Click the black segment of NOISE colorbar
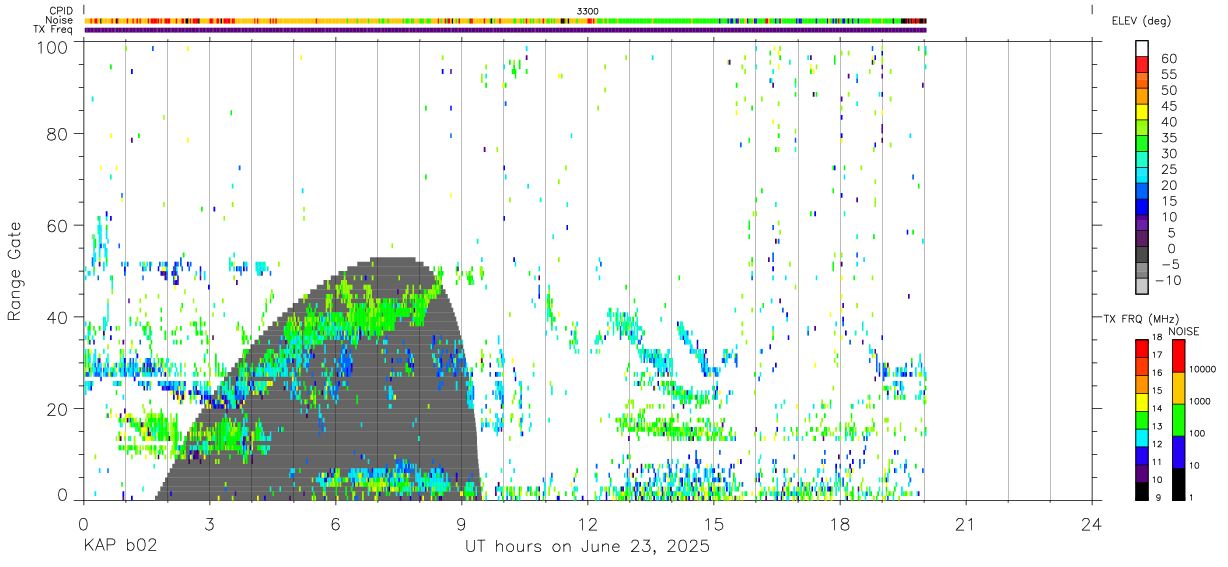Screen dimensions: 1228x567 [x=1179, y=484]
